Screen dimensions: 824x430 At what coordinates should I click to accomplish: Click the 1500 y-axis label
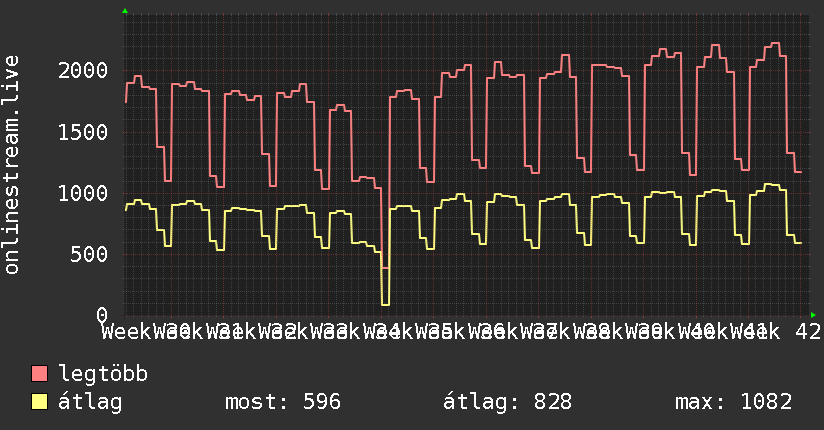coord(83,132)
